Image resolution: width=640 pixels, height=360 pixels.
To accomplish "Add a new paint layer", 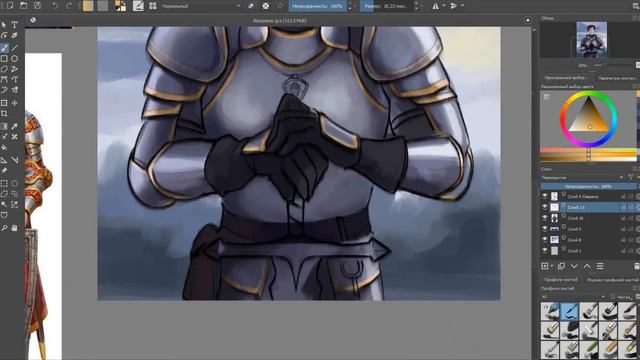I will pos(544,266).
